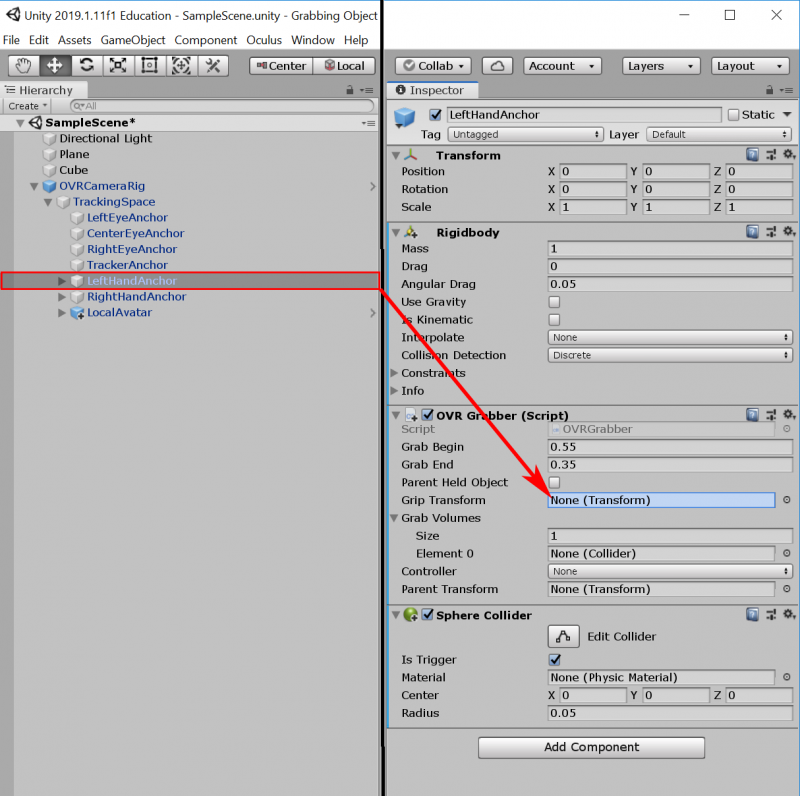Open Transform preset selector
This screenshot has width=800, height=796.
click(771, 155)
